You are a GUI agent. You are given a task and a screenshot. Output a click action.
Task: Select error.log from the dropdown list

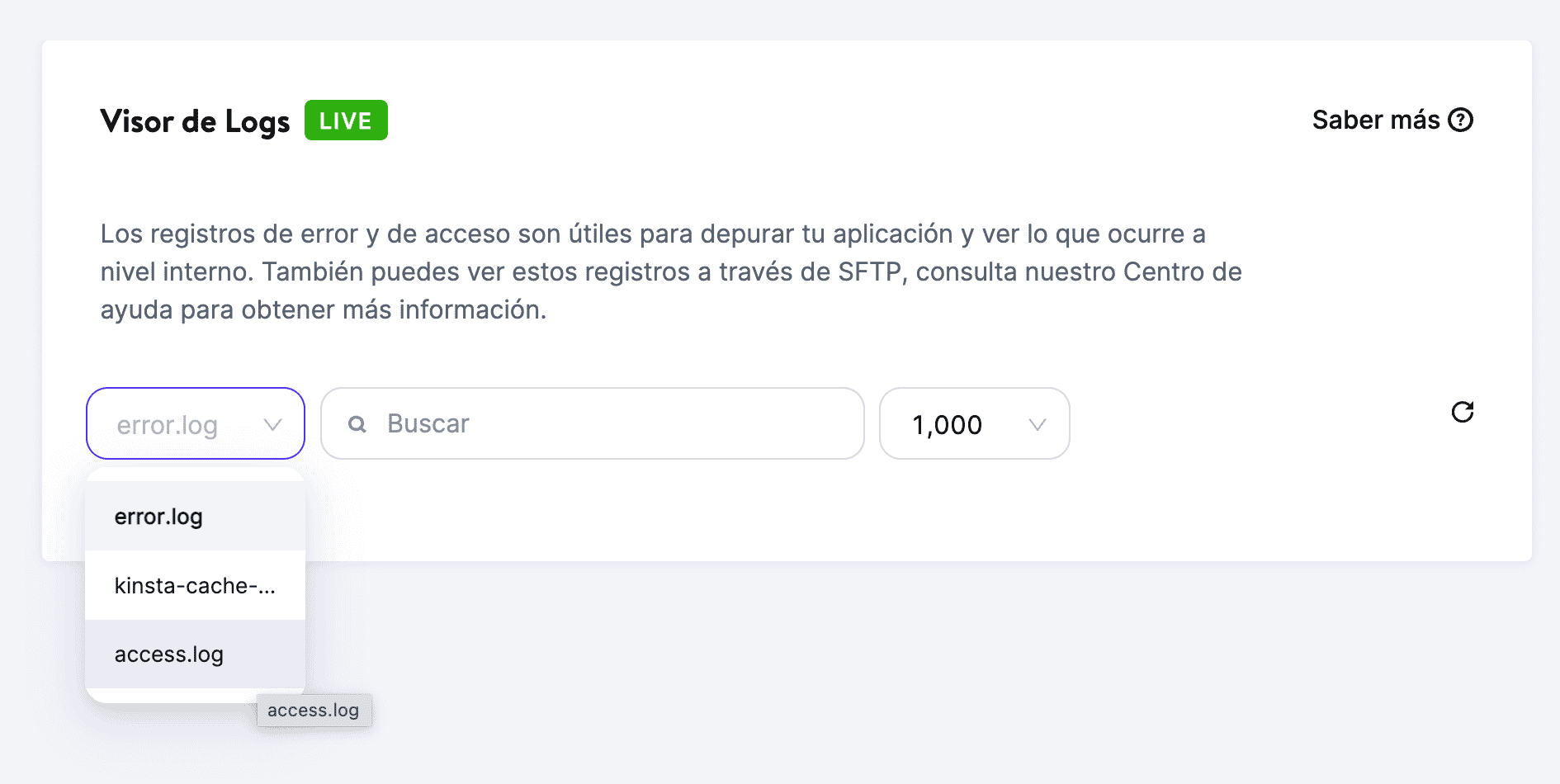(x=158, y=517)
